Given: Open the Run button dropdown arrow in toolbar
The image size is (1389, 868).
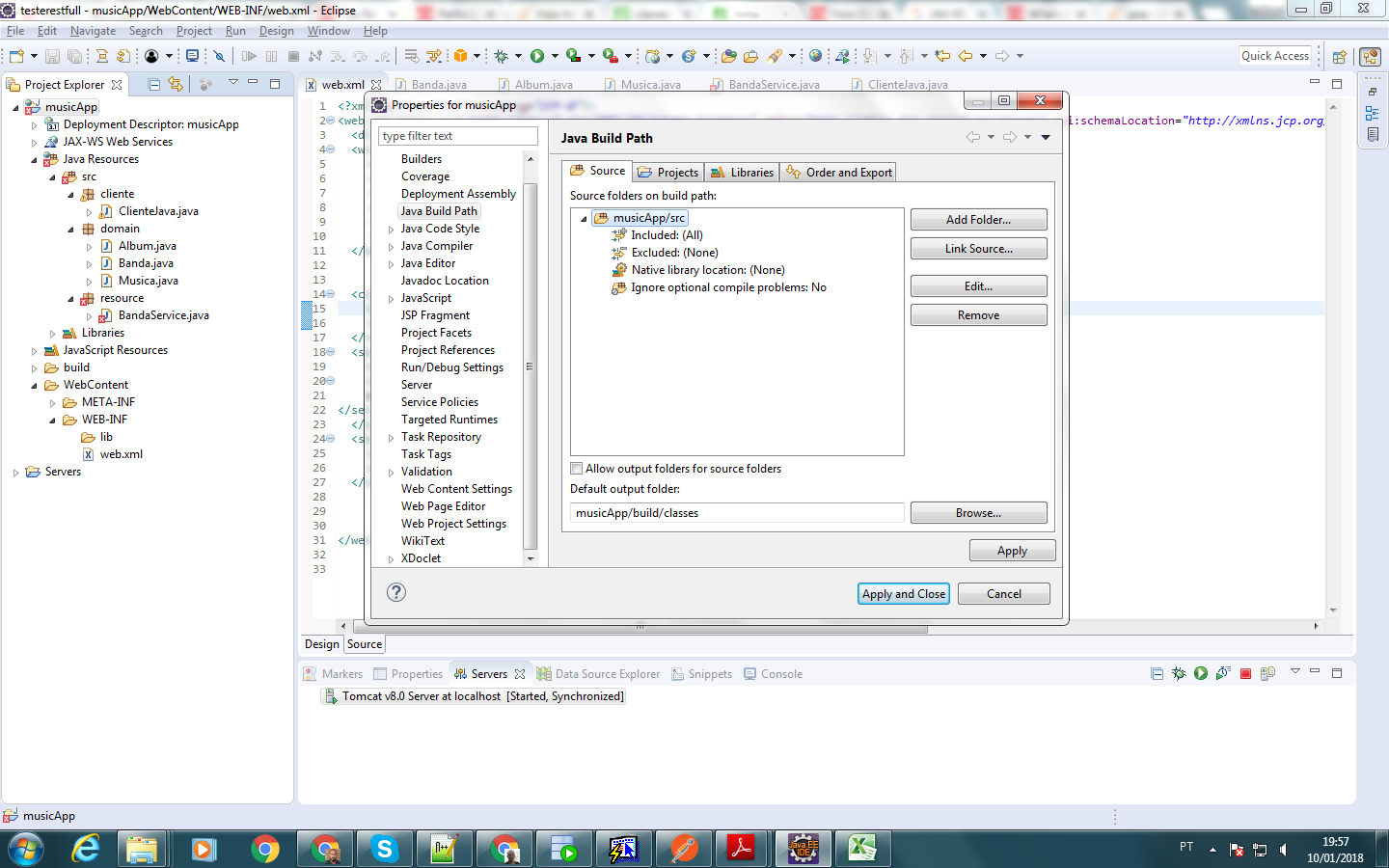Looking at the screenshot, I should [x=555, y=56].
